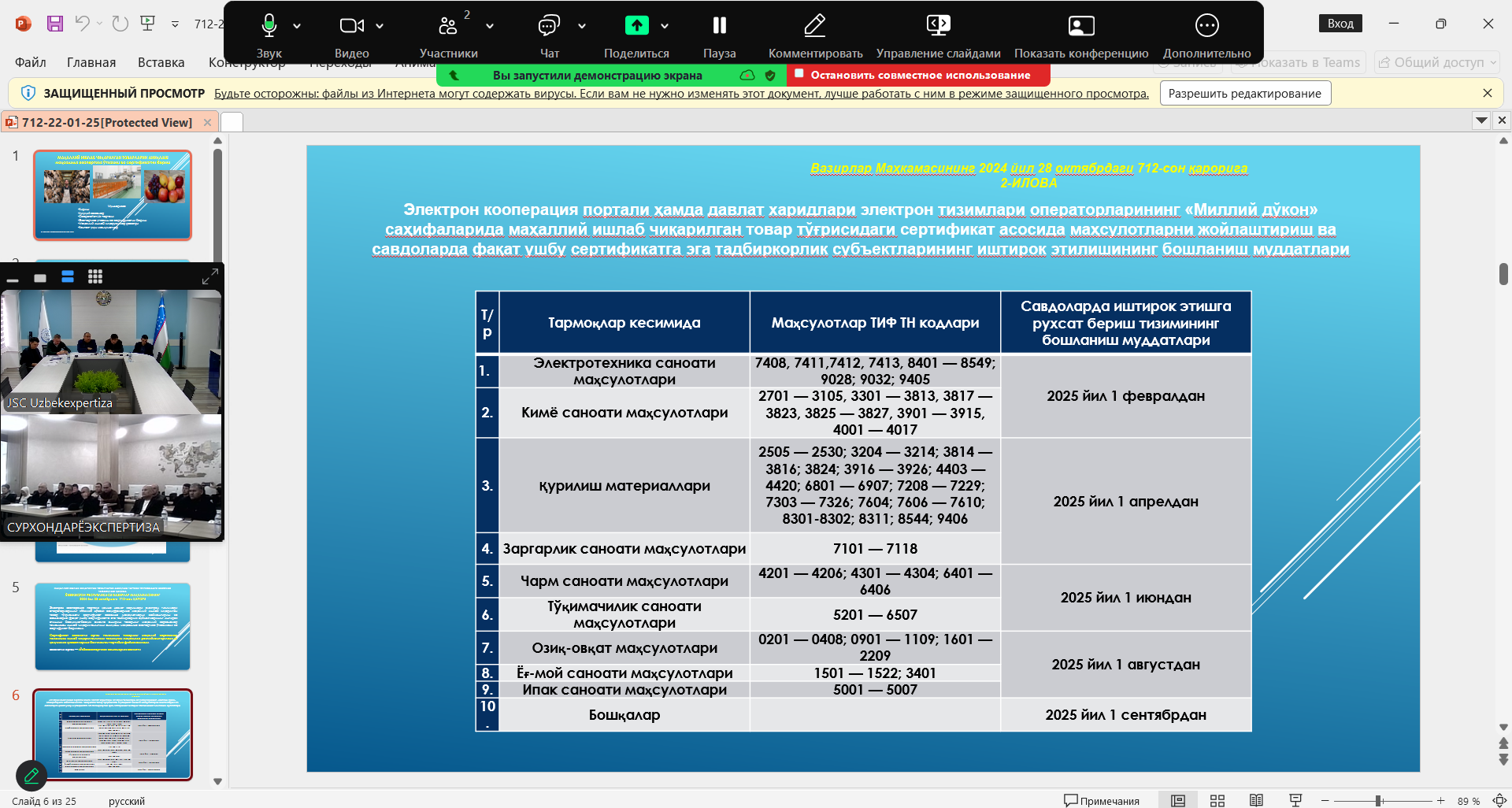Click Разрешить редактирование button
The width and height of the screenshot is (1512, 808).
(x=1245, y=93)
